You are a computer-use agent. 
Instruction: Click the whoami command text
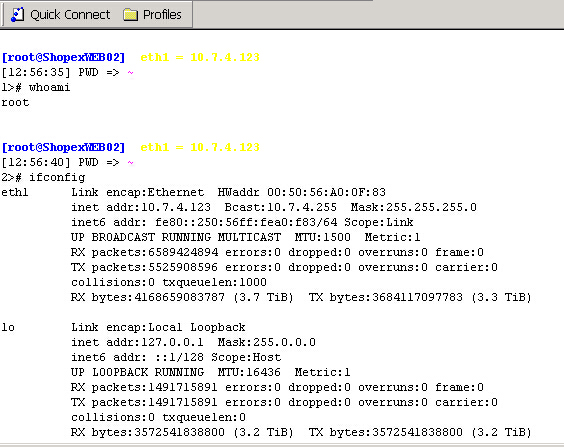50,87
